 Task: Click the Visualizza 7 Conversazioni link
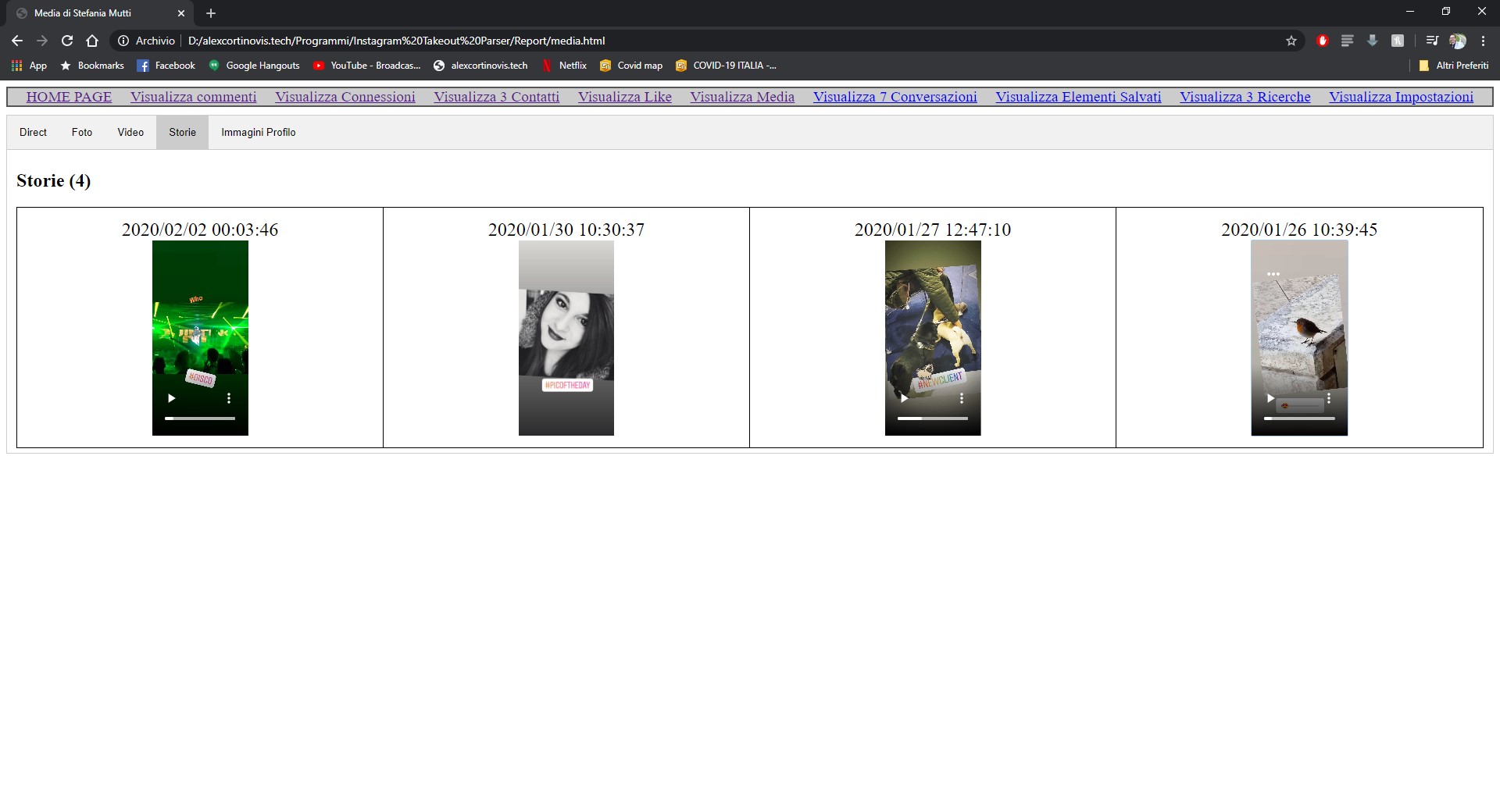(x=895, y=97)
